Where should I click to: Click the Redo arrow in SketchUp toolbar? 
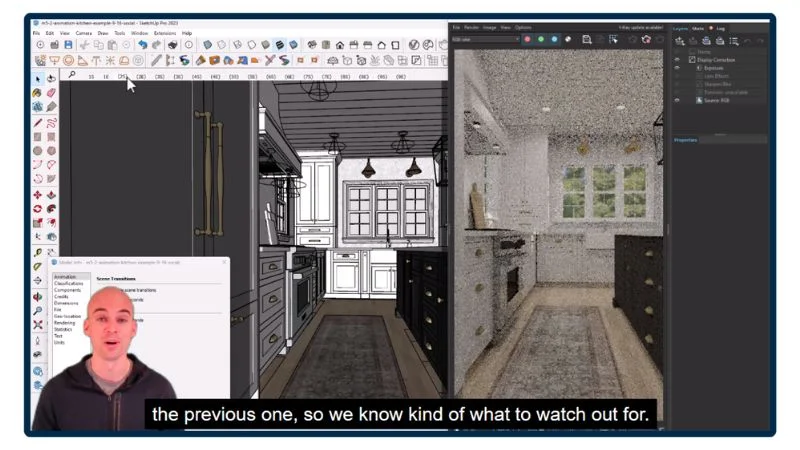[157, 45]
